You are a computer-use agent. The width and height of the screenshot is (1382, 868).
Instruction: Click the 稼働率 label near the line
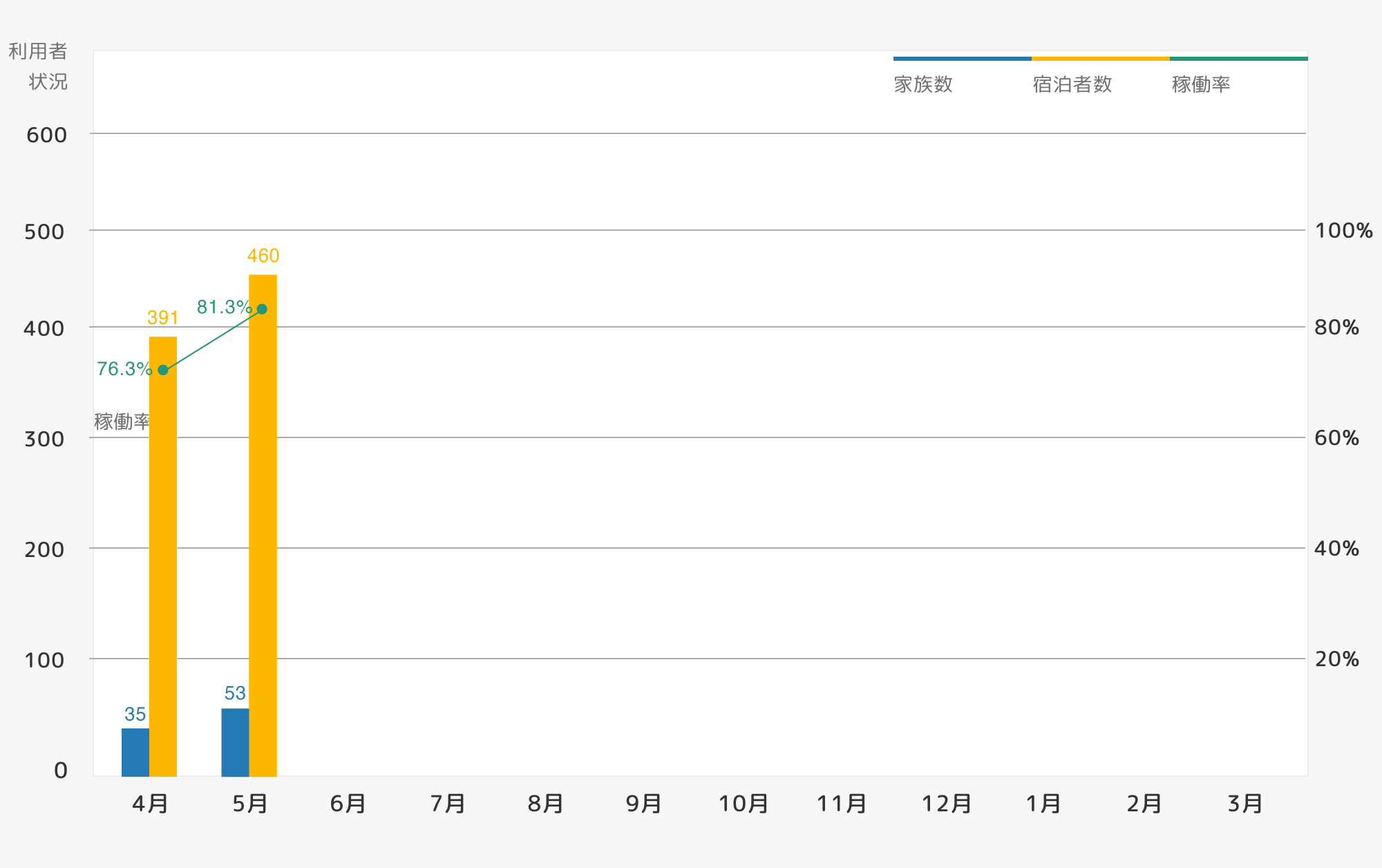(122, 422)
